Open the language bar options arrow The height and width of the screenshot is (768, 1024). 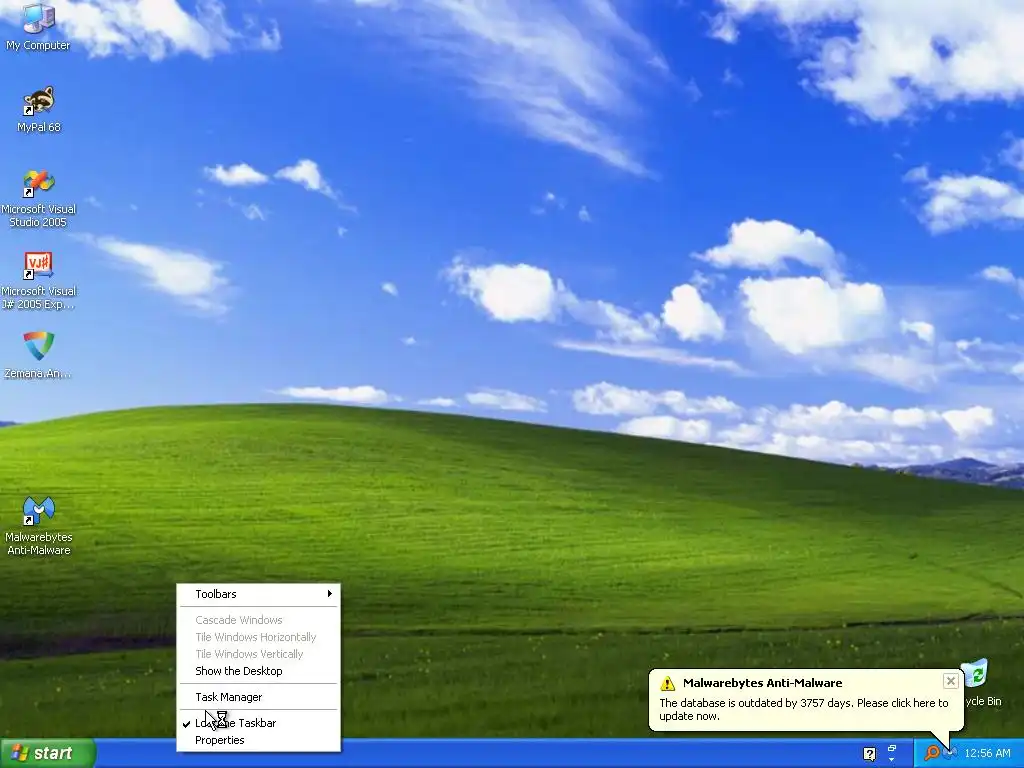tap(892, 760)
